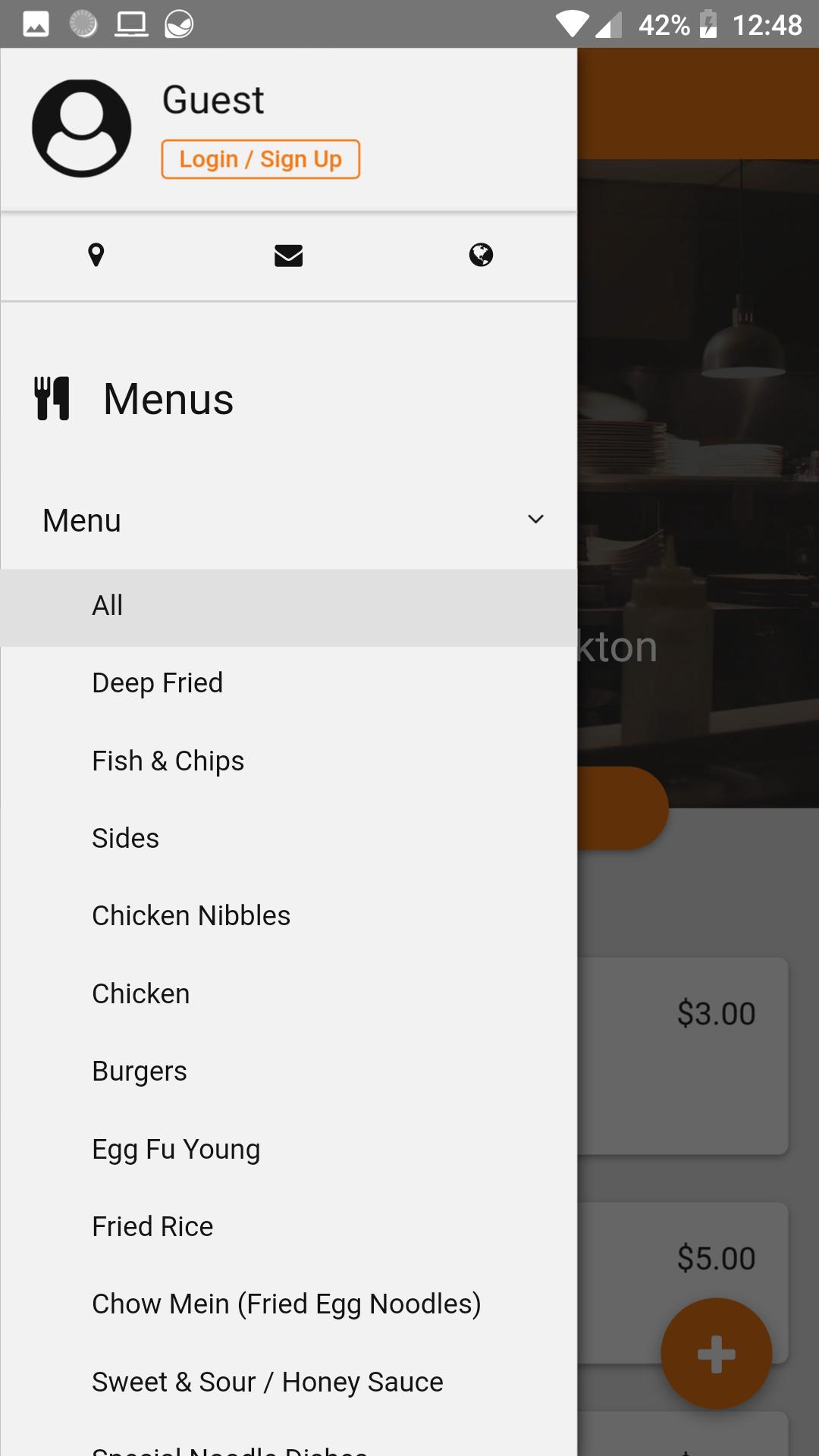Click Login / Sign Up button
The height and width of the screenshot is (1456, 819).
260,159
